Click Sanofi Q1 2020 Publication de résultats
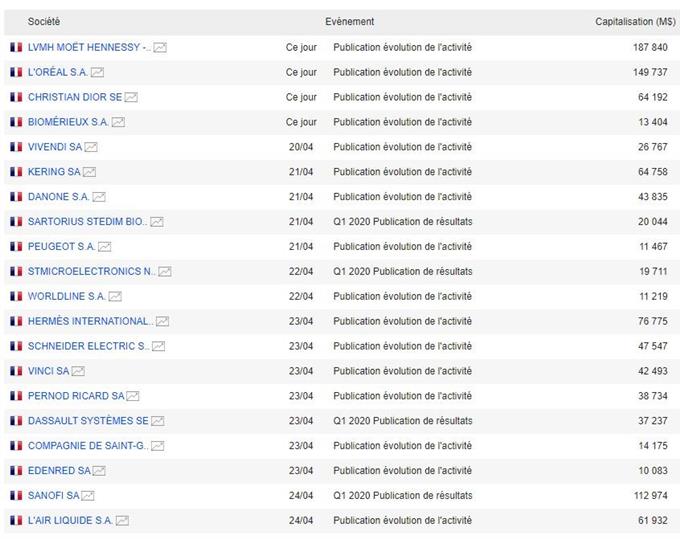680x539 pixels. (402, 495)
